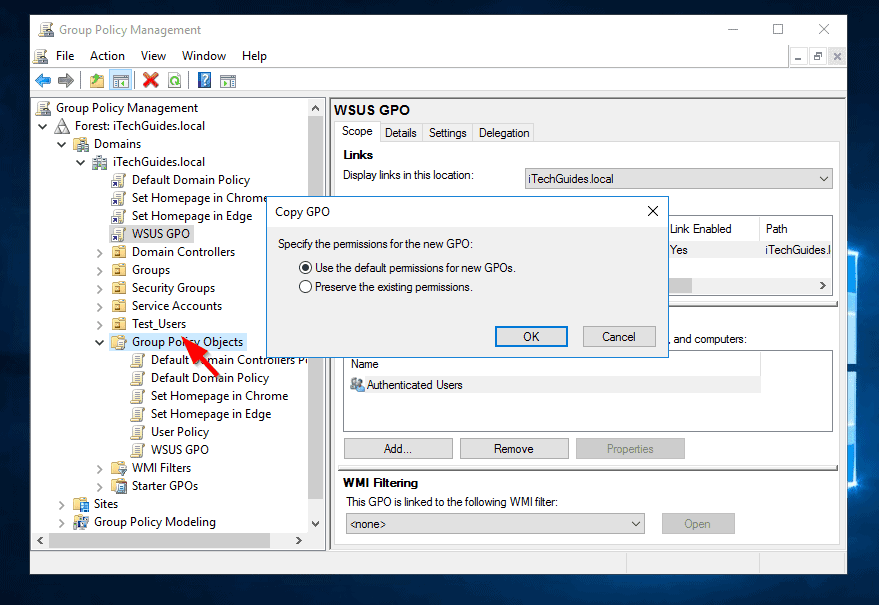Open the Window menu
879x605 pixels.
pos(203,56)
